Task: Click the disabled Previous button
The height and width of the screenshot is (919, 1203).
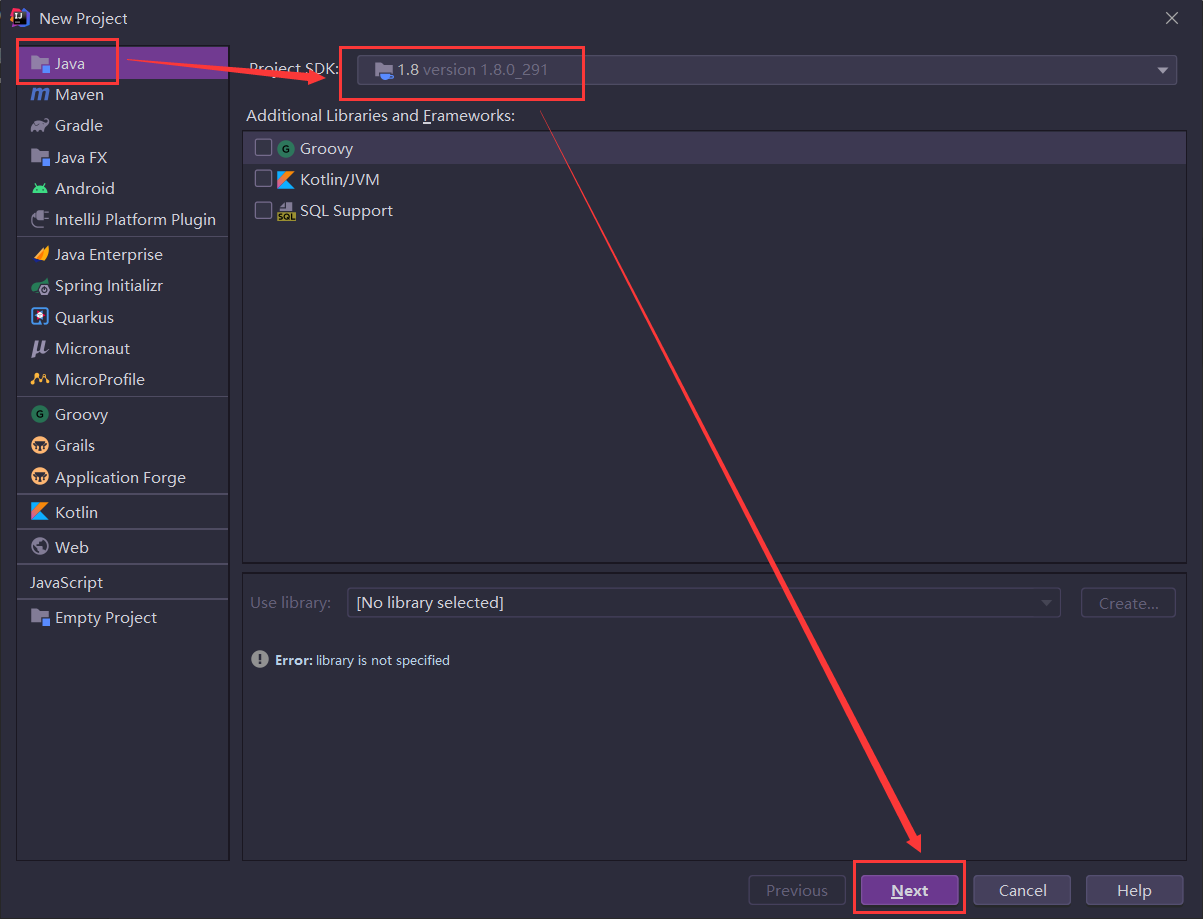Action: point(797,890)
